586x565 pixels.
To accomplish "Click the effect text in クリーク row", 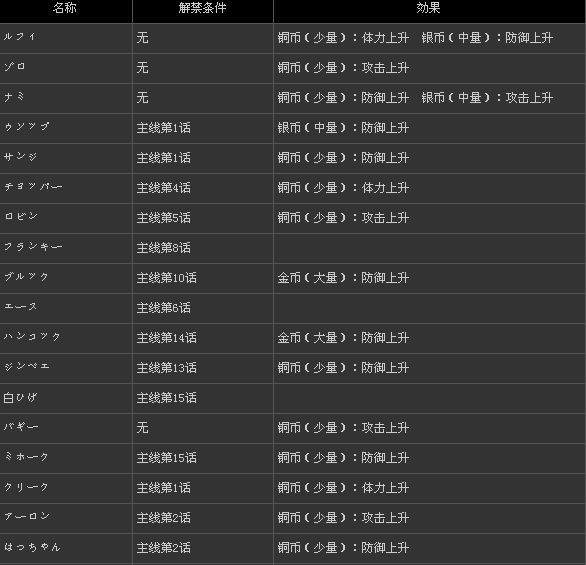I will point(343,488).
